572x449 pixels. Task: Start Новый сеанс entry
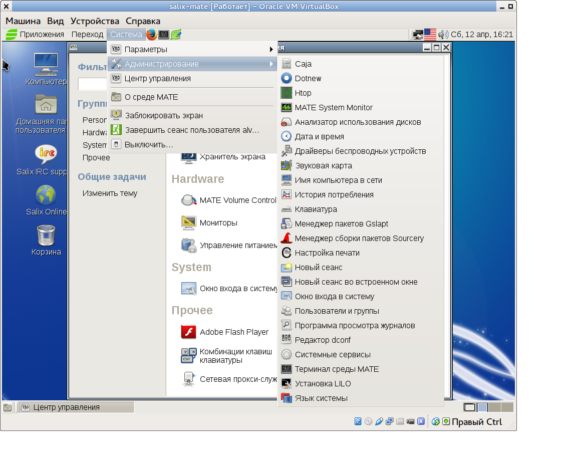point(360,267)
